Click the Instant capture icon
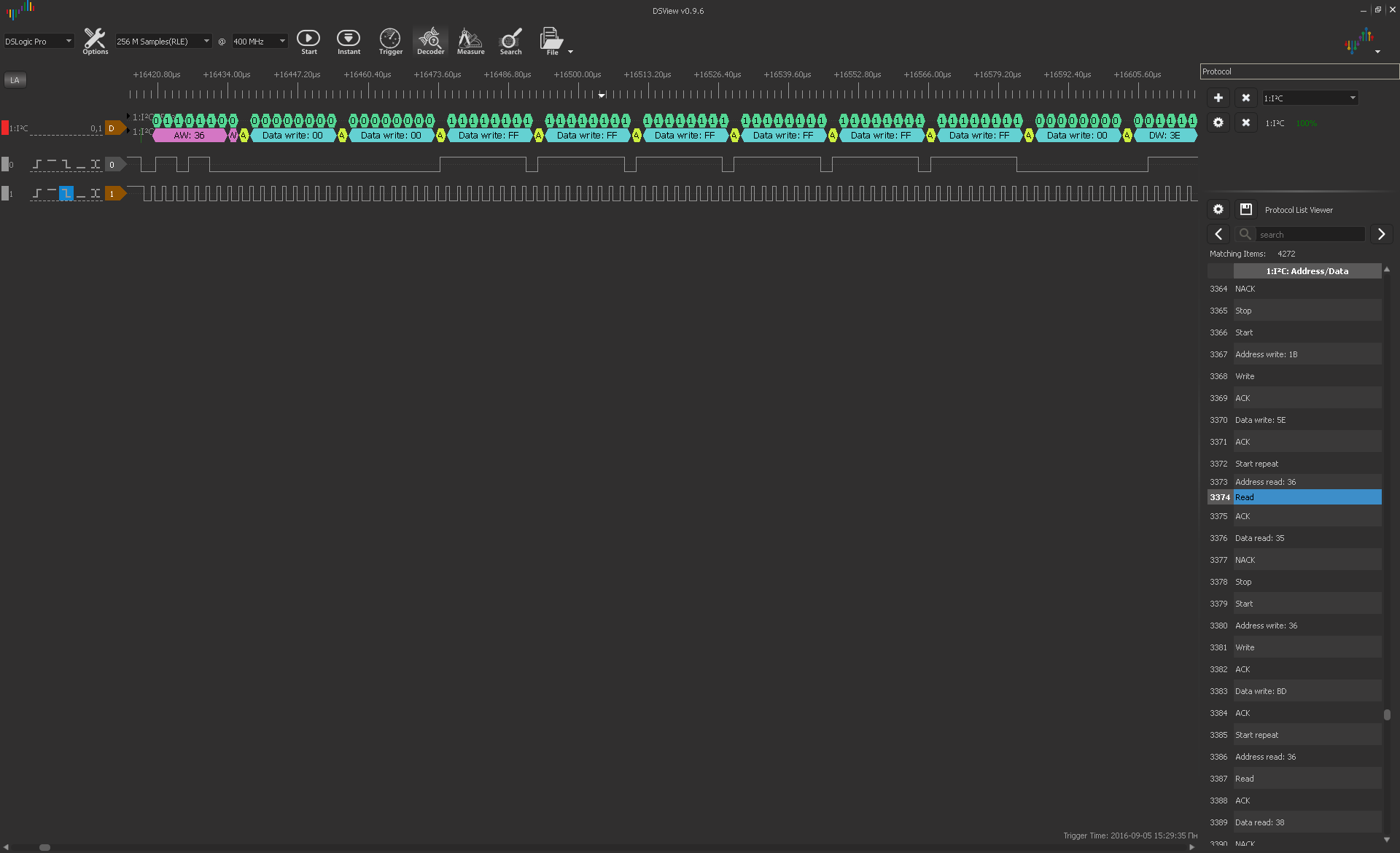This screenshot has width=1400, height=853. 349,41
